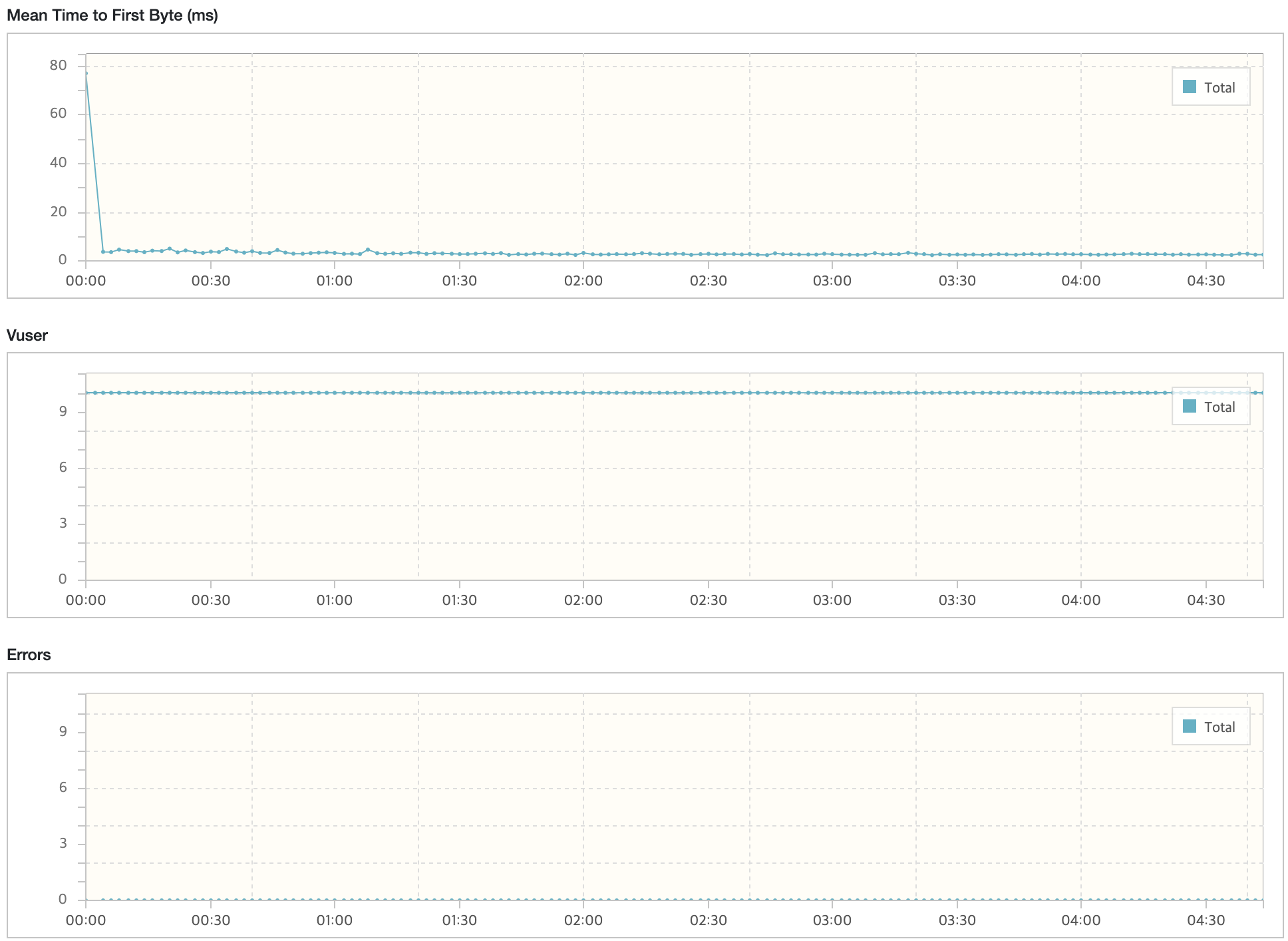The image size is (1288, 941).
Task: Click the 3 y-axis label in Vuser chart
Action: 63,524
